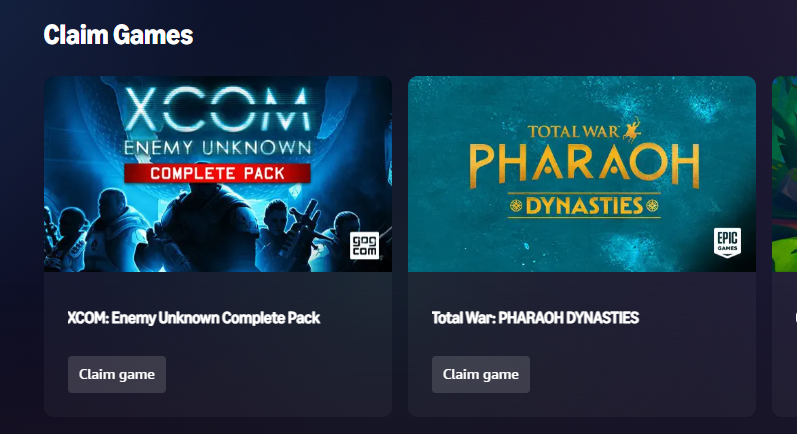Click the Epic Games badge on Pharaoh artwork
The height and width of the screenshot is (434, 797).
coord(727,242)
